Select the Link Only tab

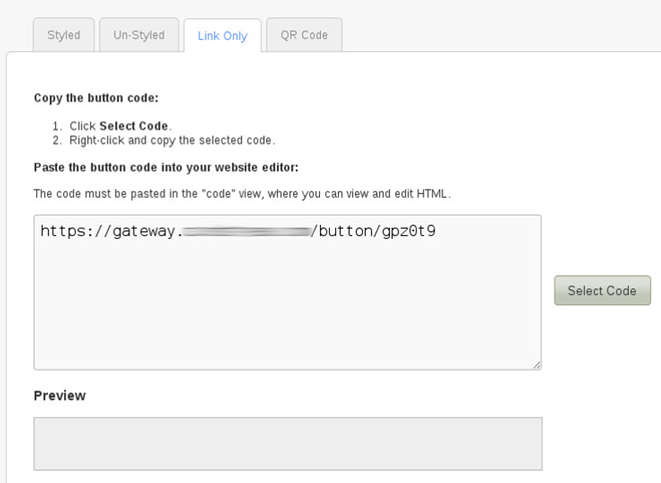point(223,36)
